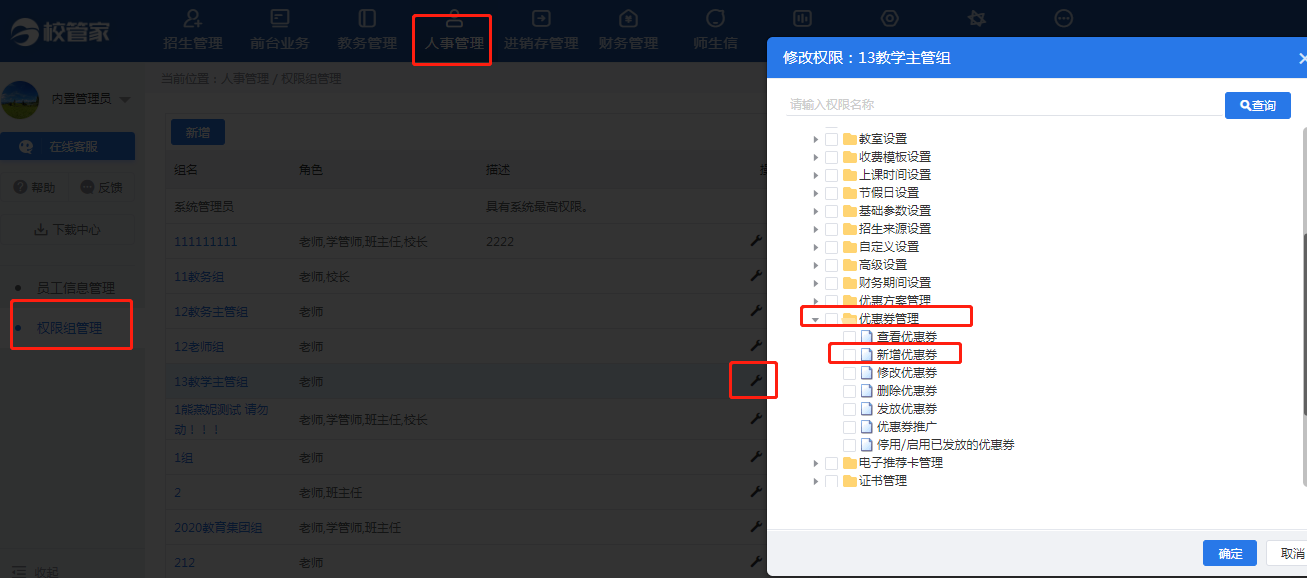
Task: Check the 新增优惠券 checkbox
Action: (849, 355)
